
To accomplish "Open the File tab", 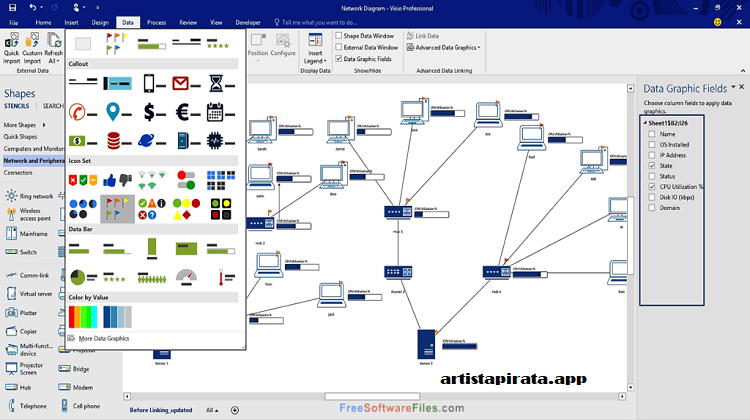I will click(x=13, y=22).
